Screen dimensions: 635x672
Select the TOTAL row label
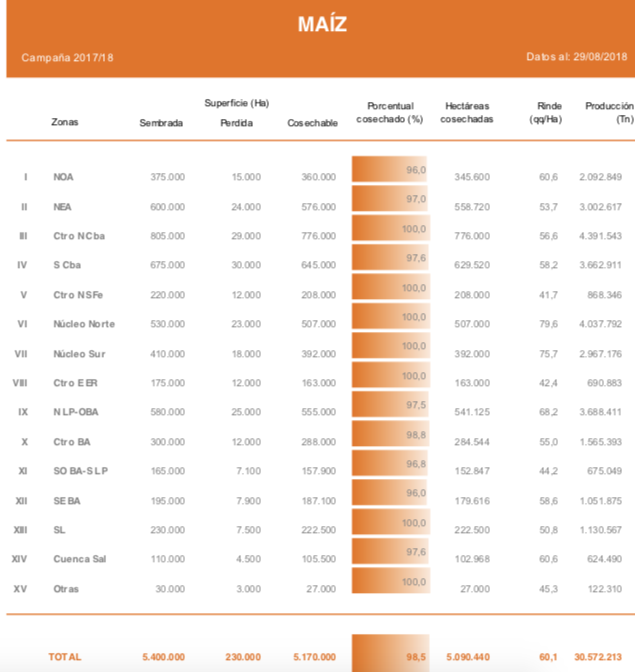click(x=66, y=656)
